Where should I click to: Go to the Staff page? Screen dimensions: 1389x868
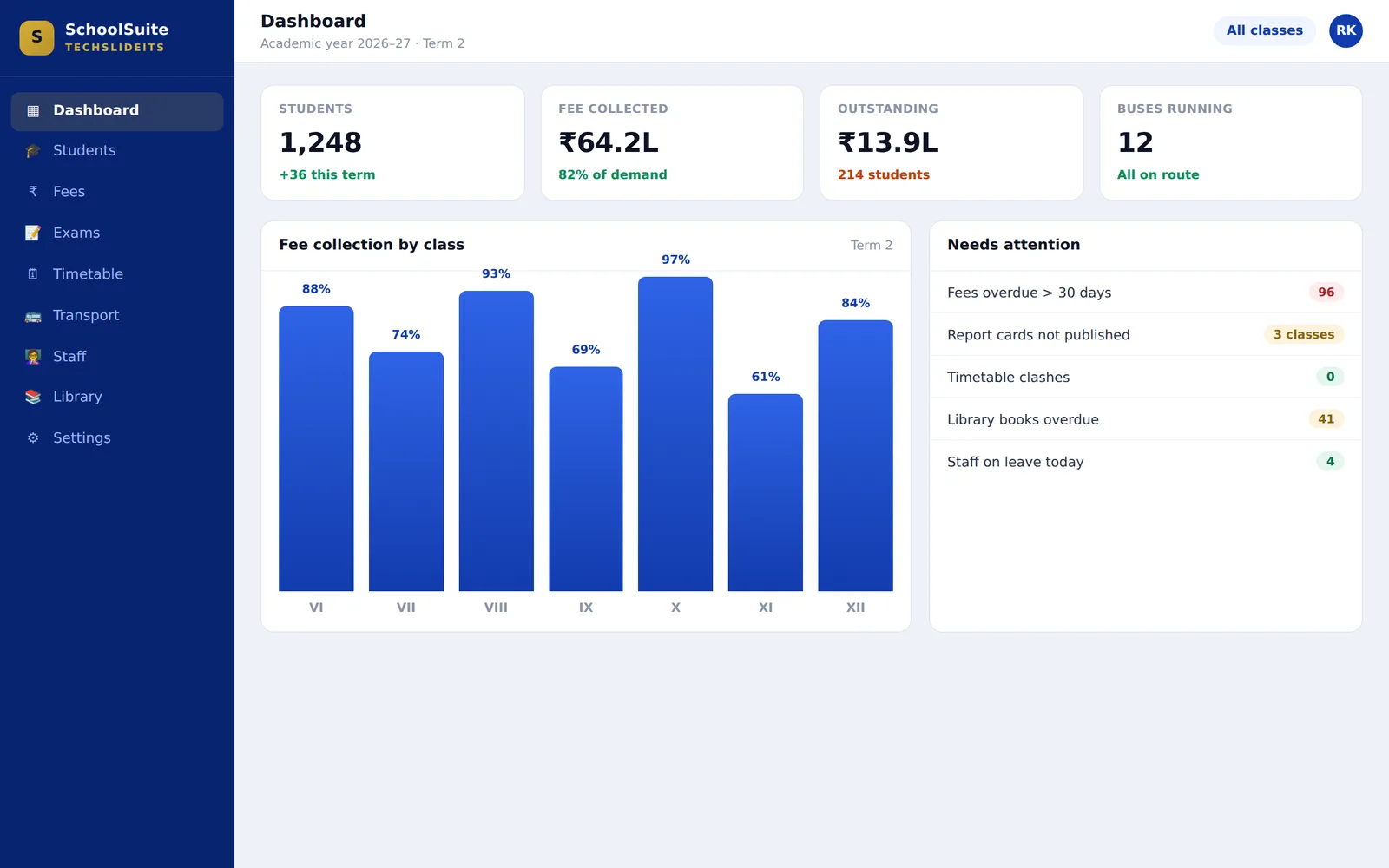click(x=117, y=356)
